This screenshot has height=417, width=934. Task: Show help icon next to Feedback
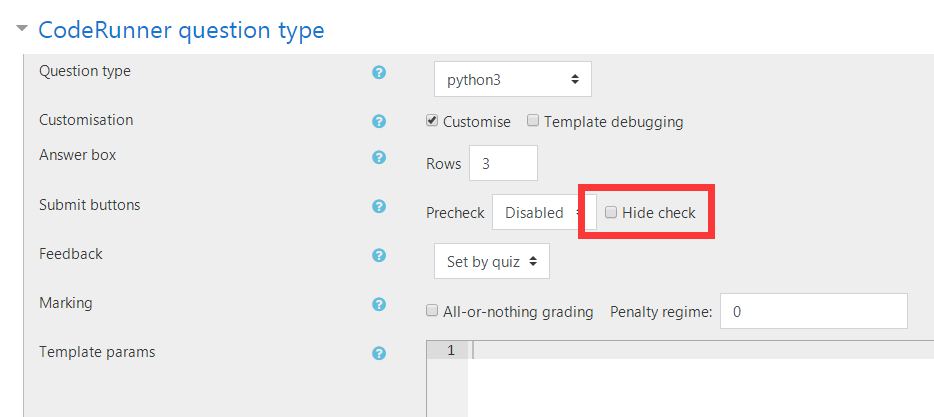click(379, 256)
